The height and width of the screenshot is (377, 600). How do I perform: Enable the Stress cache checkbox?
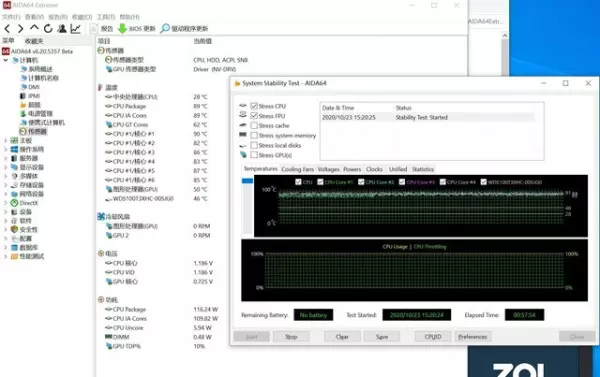[254, 126]
